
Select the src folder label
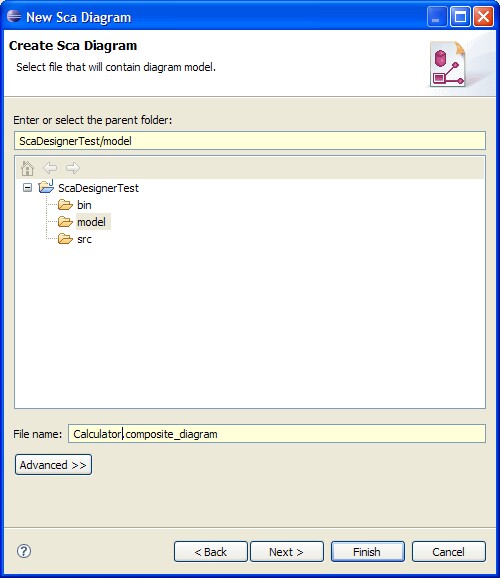coord(84,239)
